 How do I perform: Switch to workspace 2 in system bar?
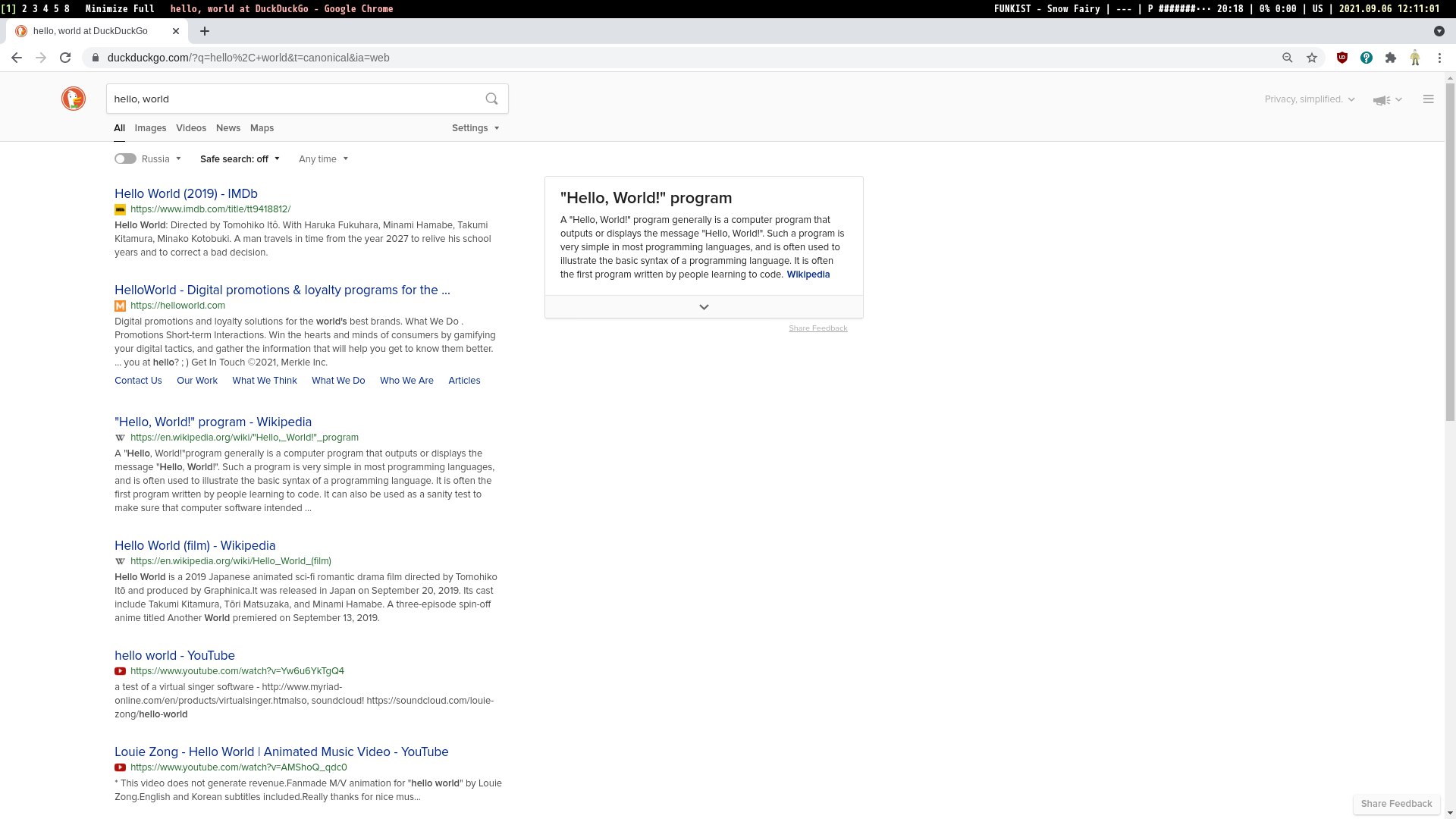(x=25, y=9)
